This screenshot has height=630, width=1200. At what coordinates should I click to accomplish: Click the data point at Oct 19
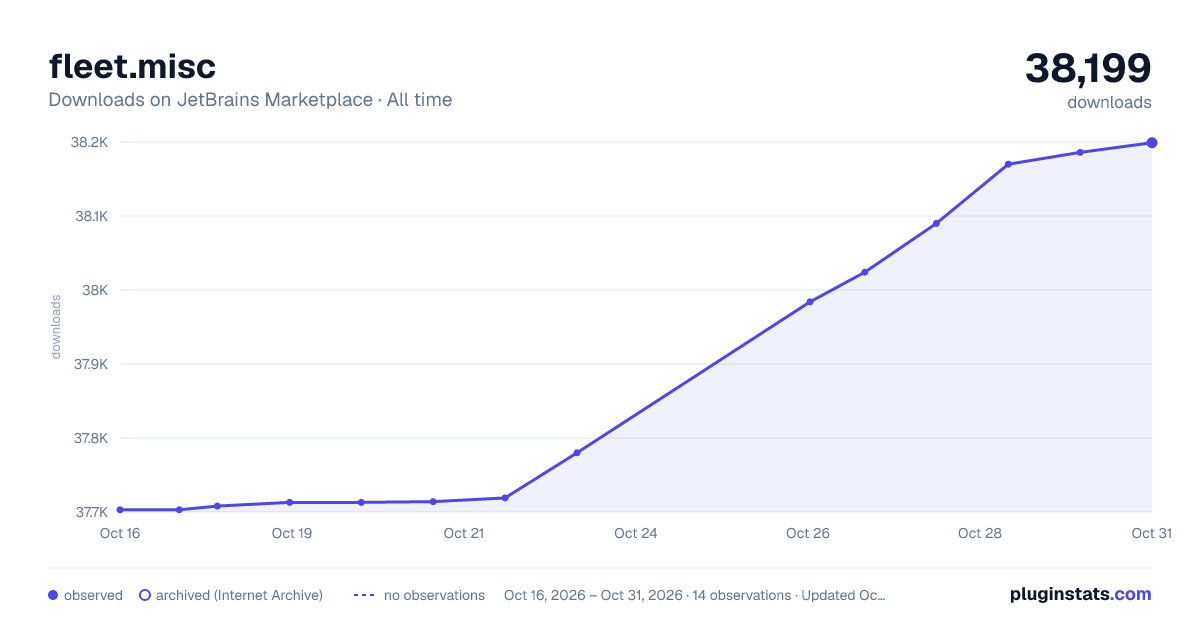click(290, 502)
